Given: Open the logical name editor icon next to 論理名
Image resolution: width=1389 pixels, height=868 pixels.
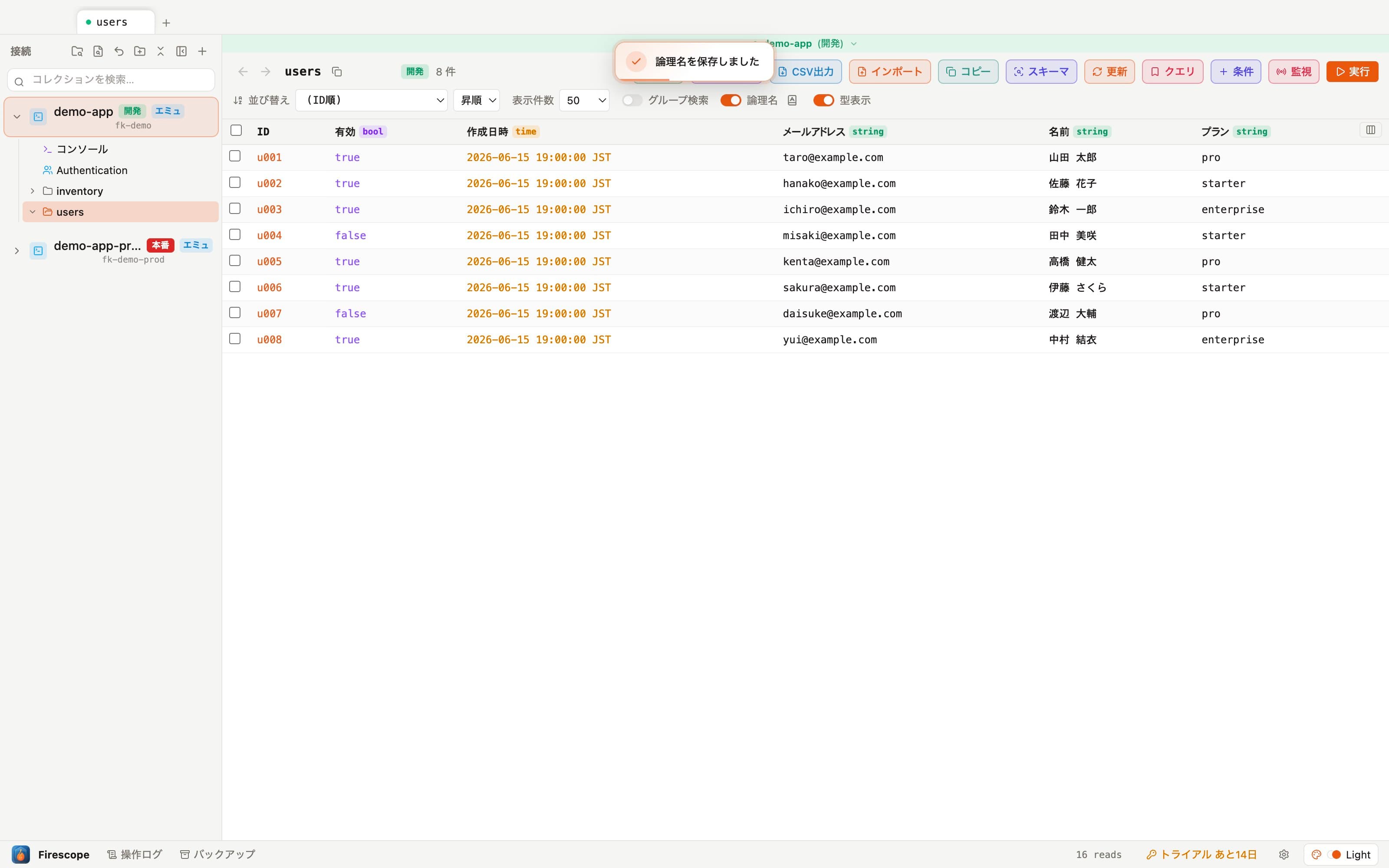Looking at the screenshot, I should [x=792, y=100].
